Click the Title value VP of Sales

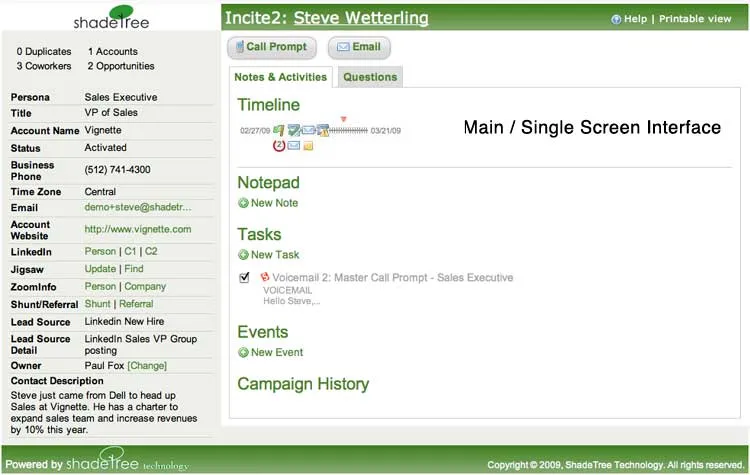tap(111, 112)
